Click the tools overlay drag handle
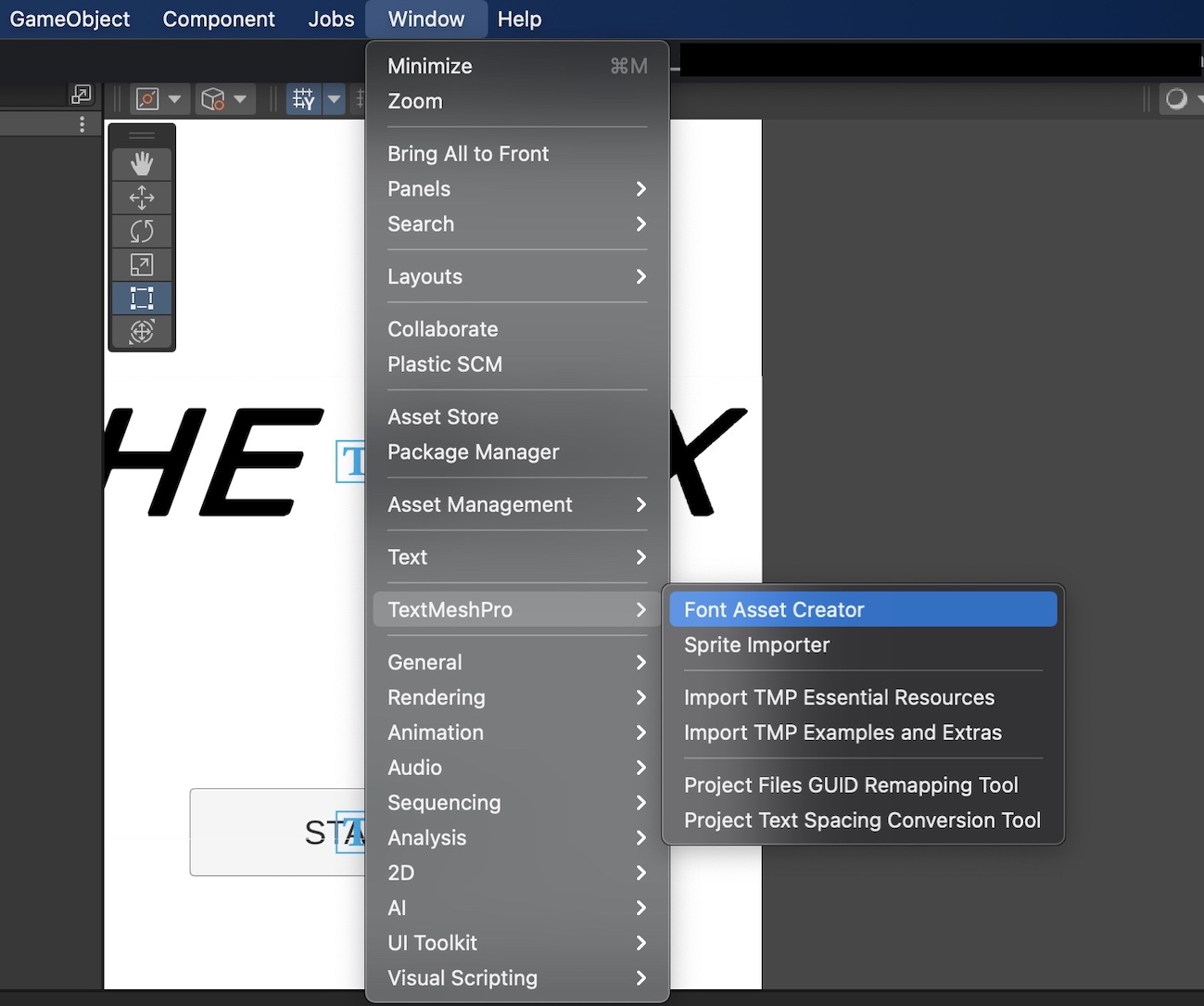The width and height of the screenshot is (1204, 1006). 142,135
